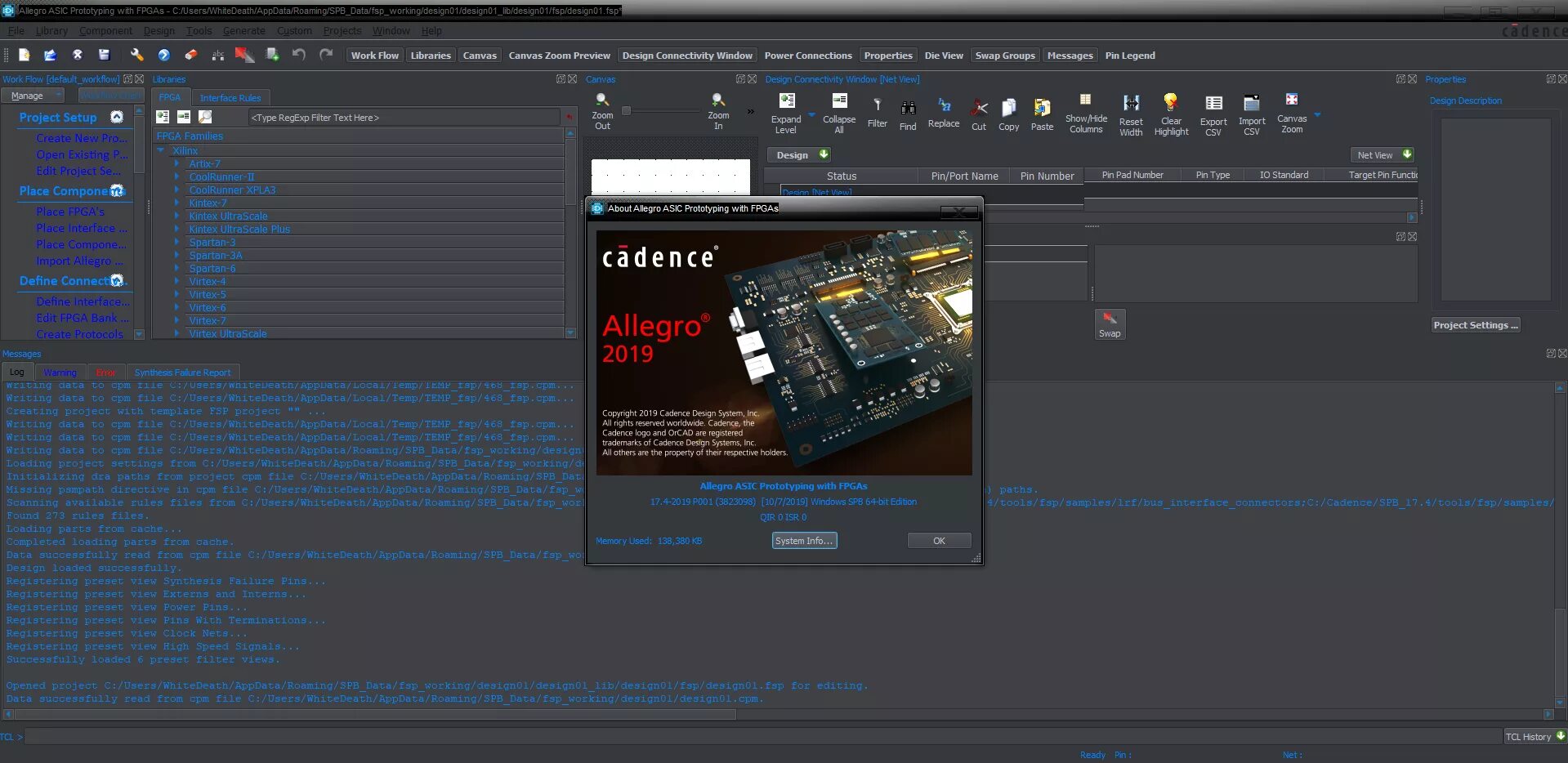Image resolution: width=1568 pixels, height=763 pixels.
Task: Click the blue arrow circle toolbar icon
Action: [163, 55]
